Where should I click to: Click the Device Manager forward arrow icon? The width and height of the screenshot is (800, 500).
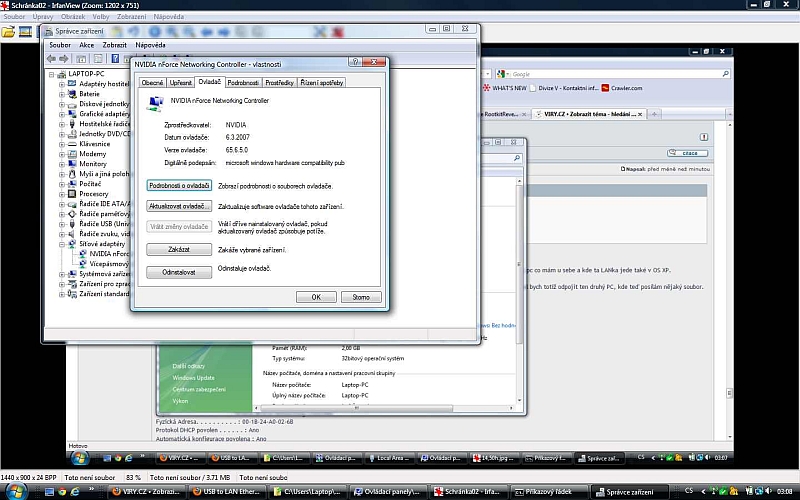point(64,59)
